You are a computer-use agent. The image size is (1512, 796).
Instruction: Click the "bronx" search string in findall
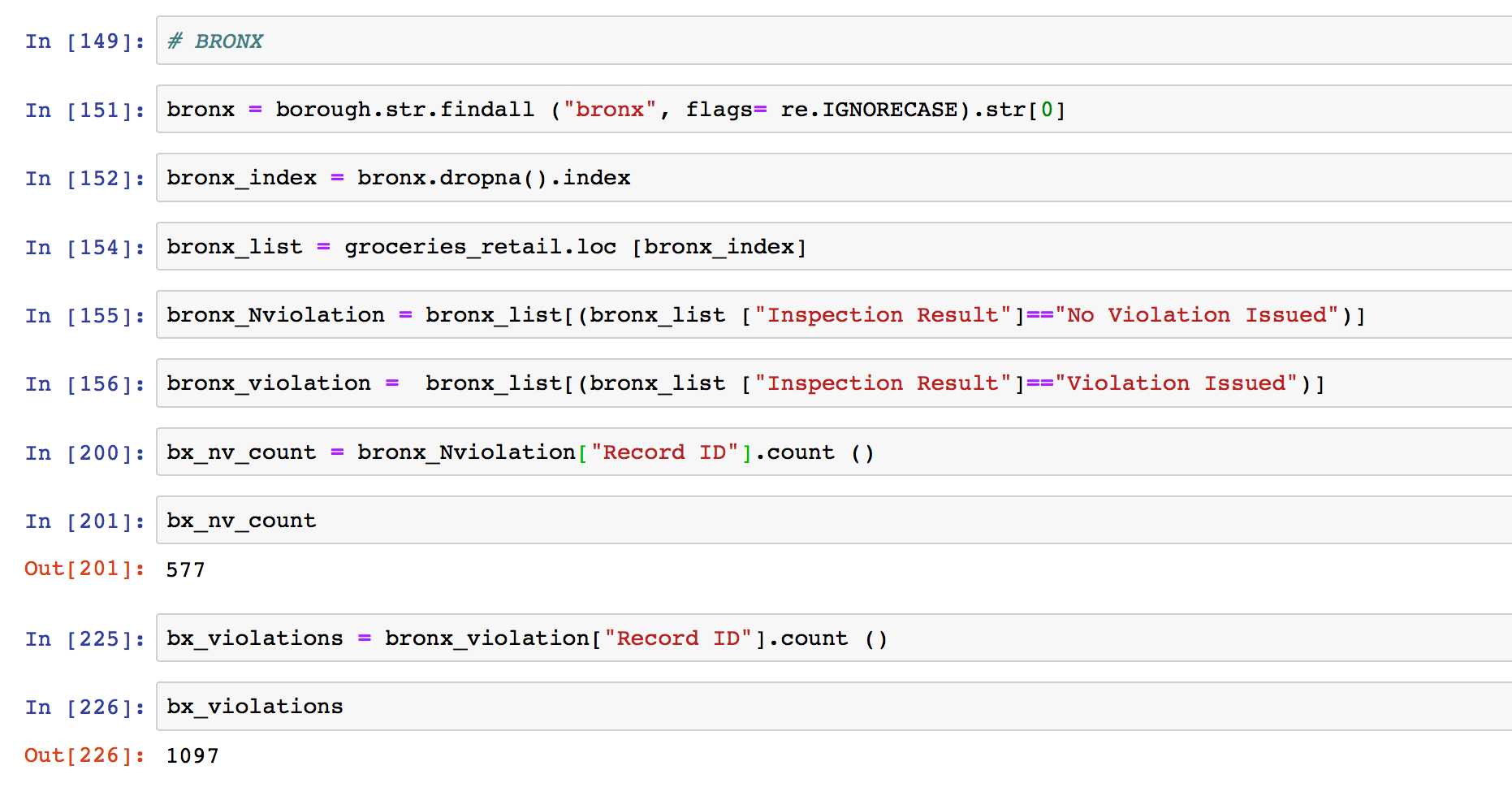pos(610,109)
